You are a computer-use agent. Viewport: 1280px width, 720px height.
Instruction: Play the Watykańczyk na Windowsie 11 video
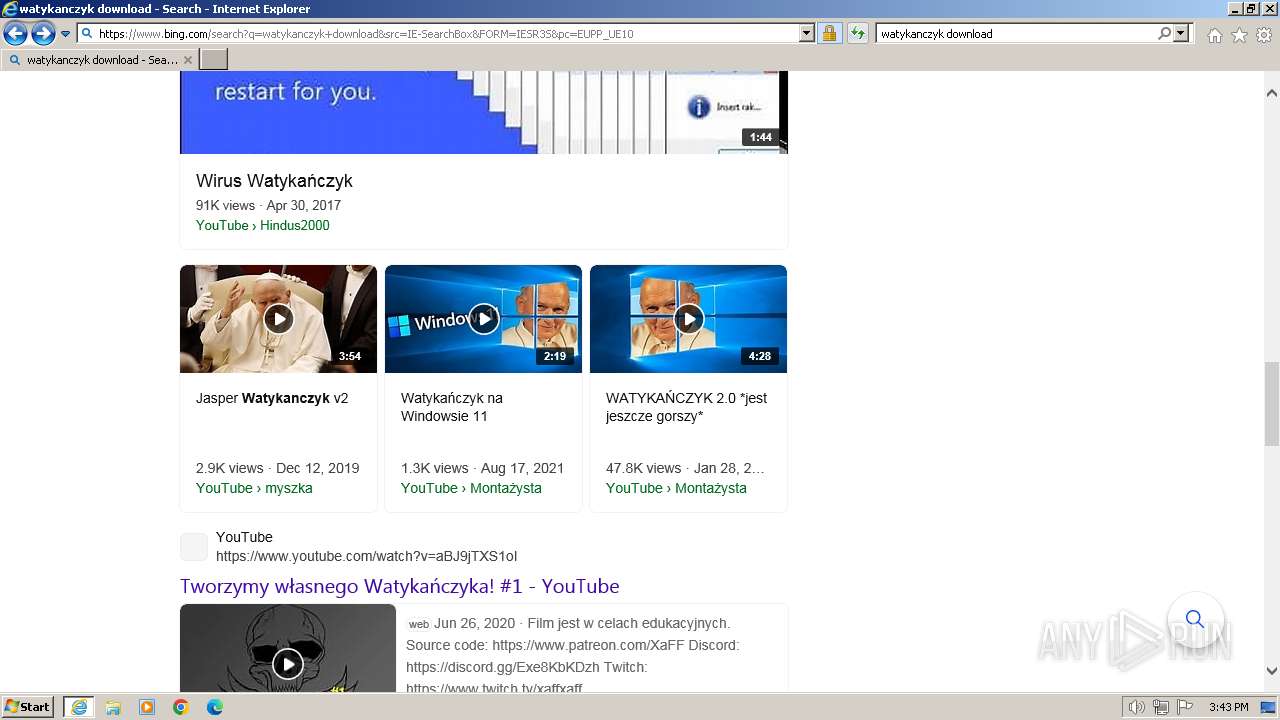[x=483, y=319]
